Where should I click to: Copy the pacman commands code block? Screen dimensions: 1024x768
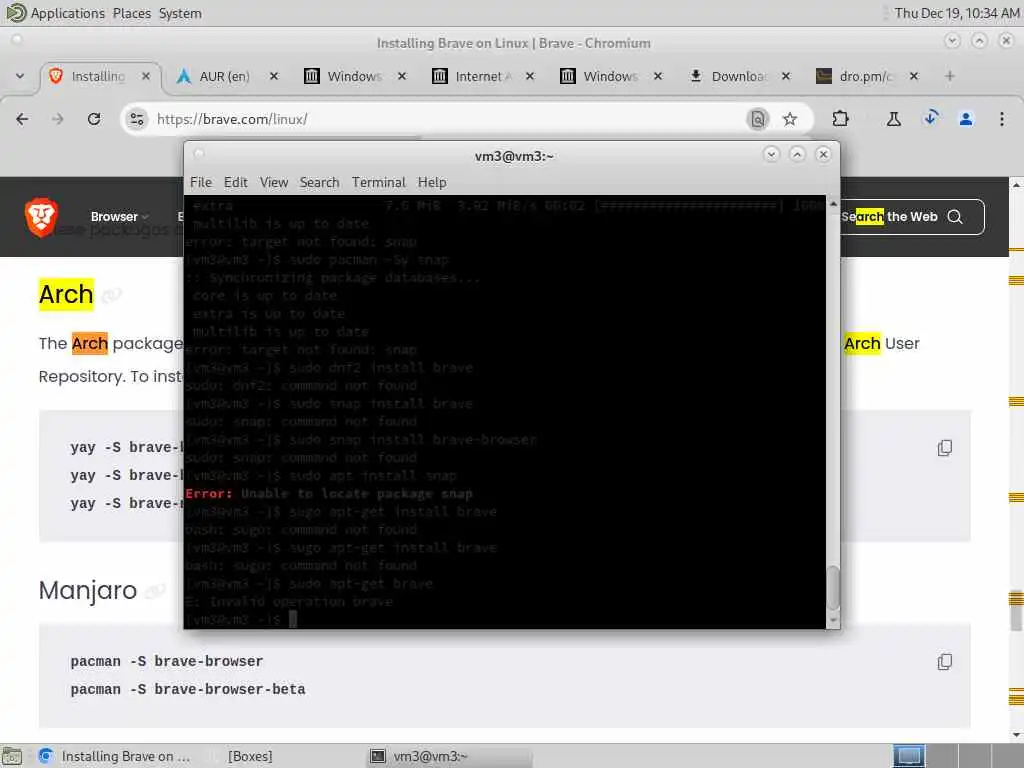click(945, 662)
